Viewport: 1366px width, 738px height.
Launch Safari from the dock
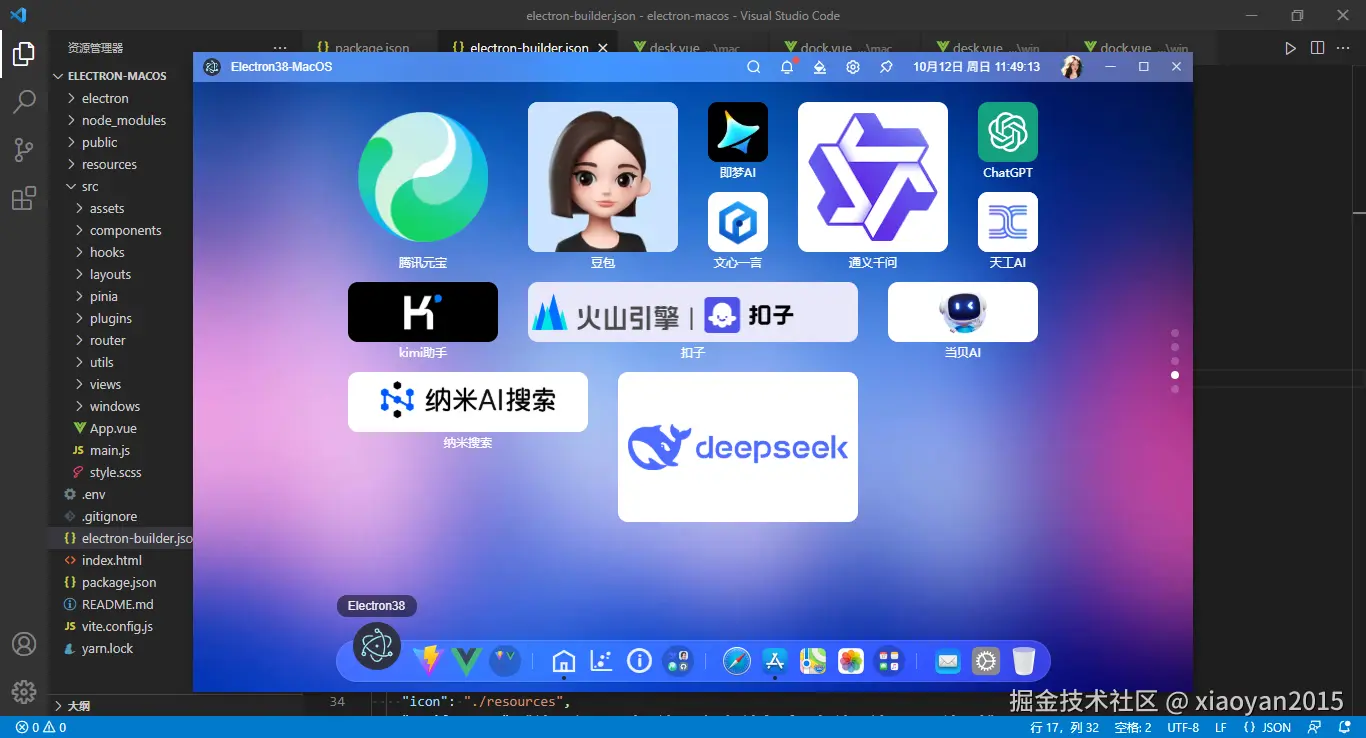click(x=736, y=661)
